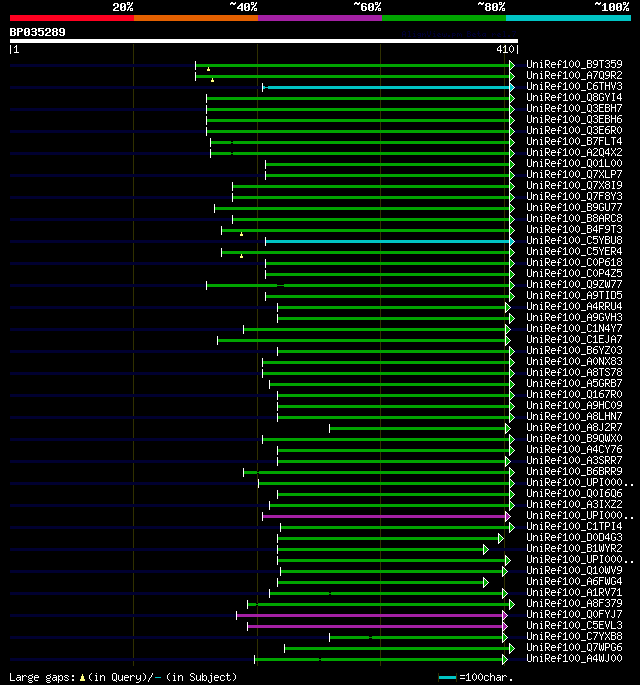640x685 pixels.
Task: Select the UniRef100_A1RV71 label
Action: click(x=574, y=592)
